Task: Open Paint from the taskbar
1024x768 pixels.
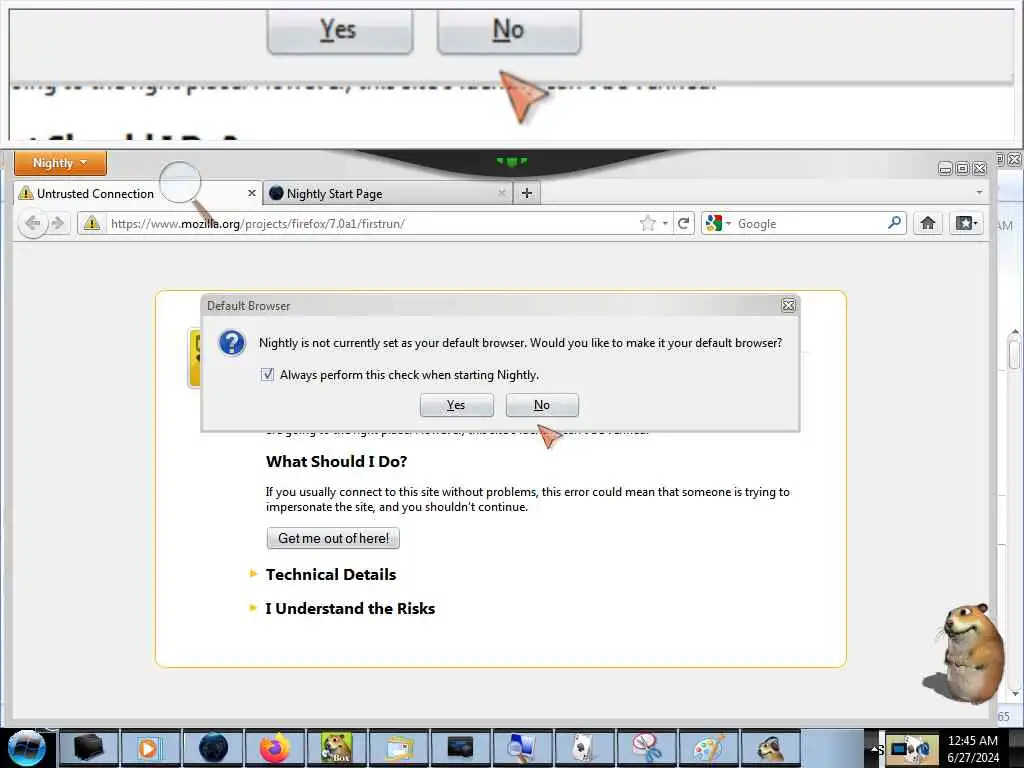Action: click(707, 748)
